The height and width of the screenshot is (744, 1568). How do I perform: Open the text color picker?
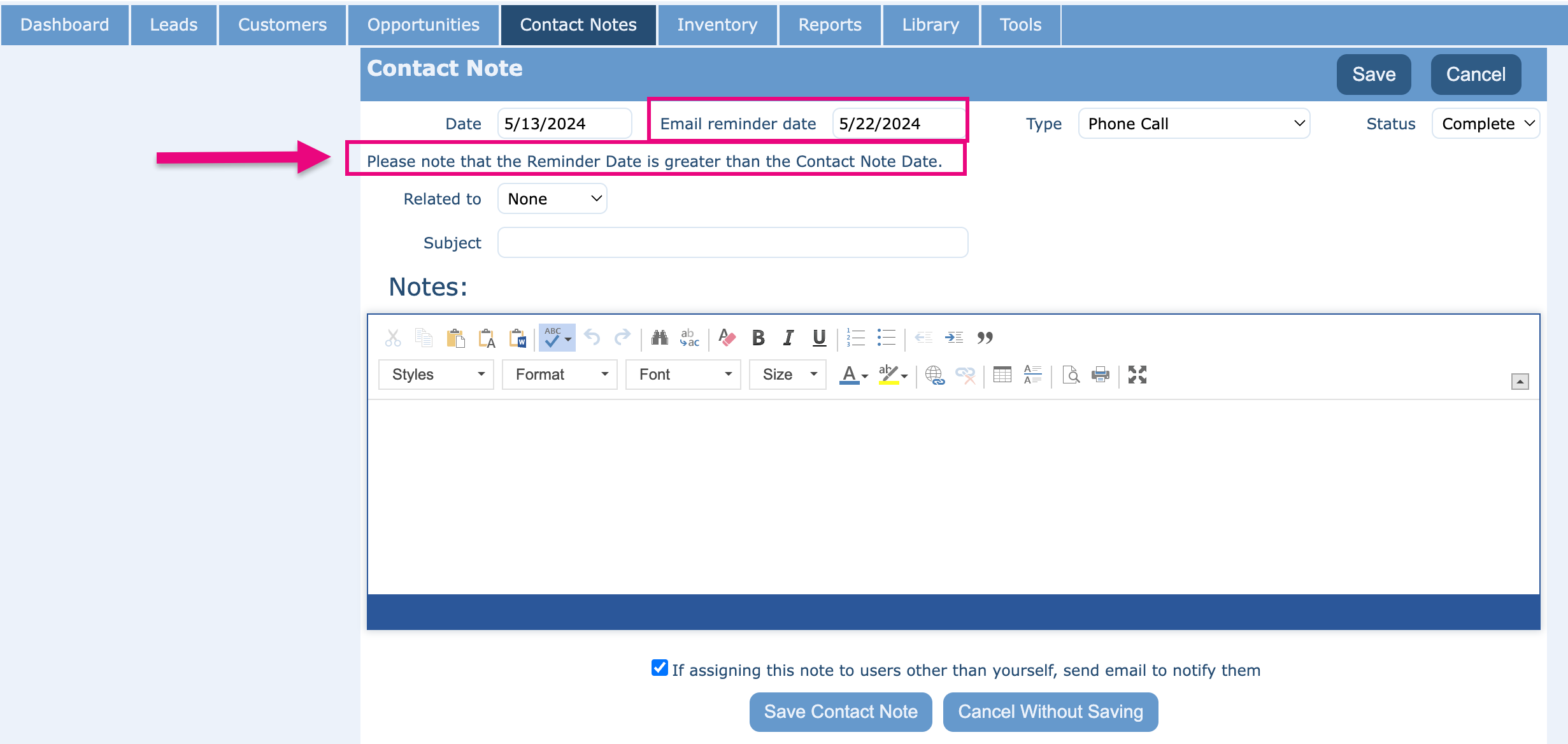click(853, 375)
